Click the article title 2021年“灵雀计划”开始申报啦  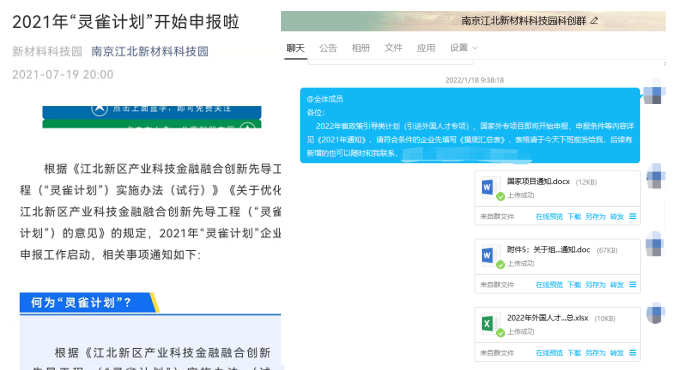click(x=126, y=22)
